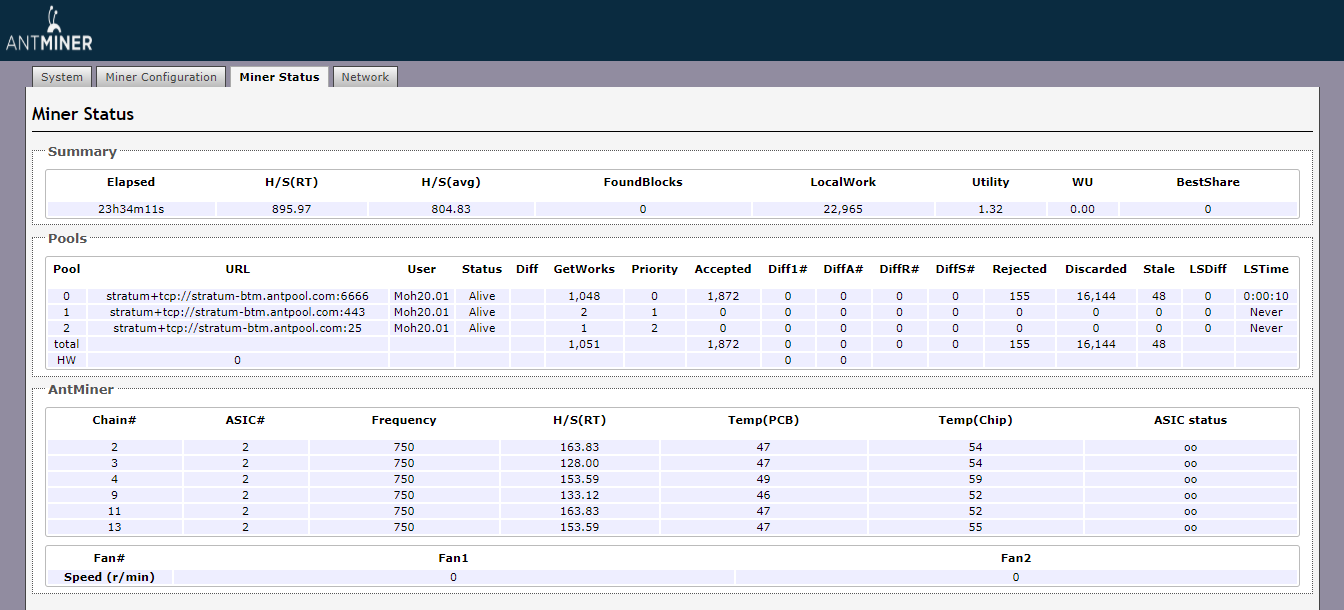Click Stale value 48 in pool 0 row
The height and width of the screenshot is (610, 1344).
tap(1159, 296)
